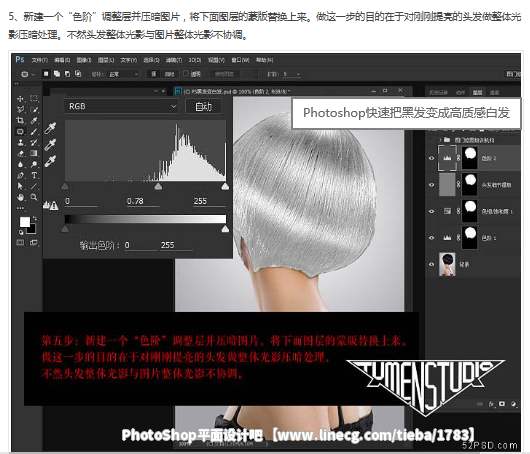Switch to the 通道 panel tab
This screenshot has width=530, height=454.
coord(494,92)
